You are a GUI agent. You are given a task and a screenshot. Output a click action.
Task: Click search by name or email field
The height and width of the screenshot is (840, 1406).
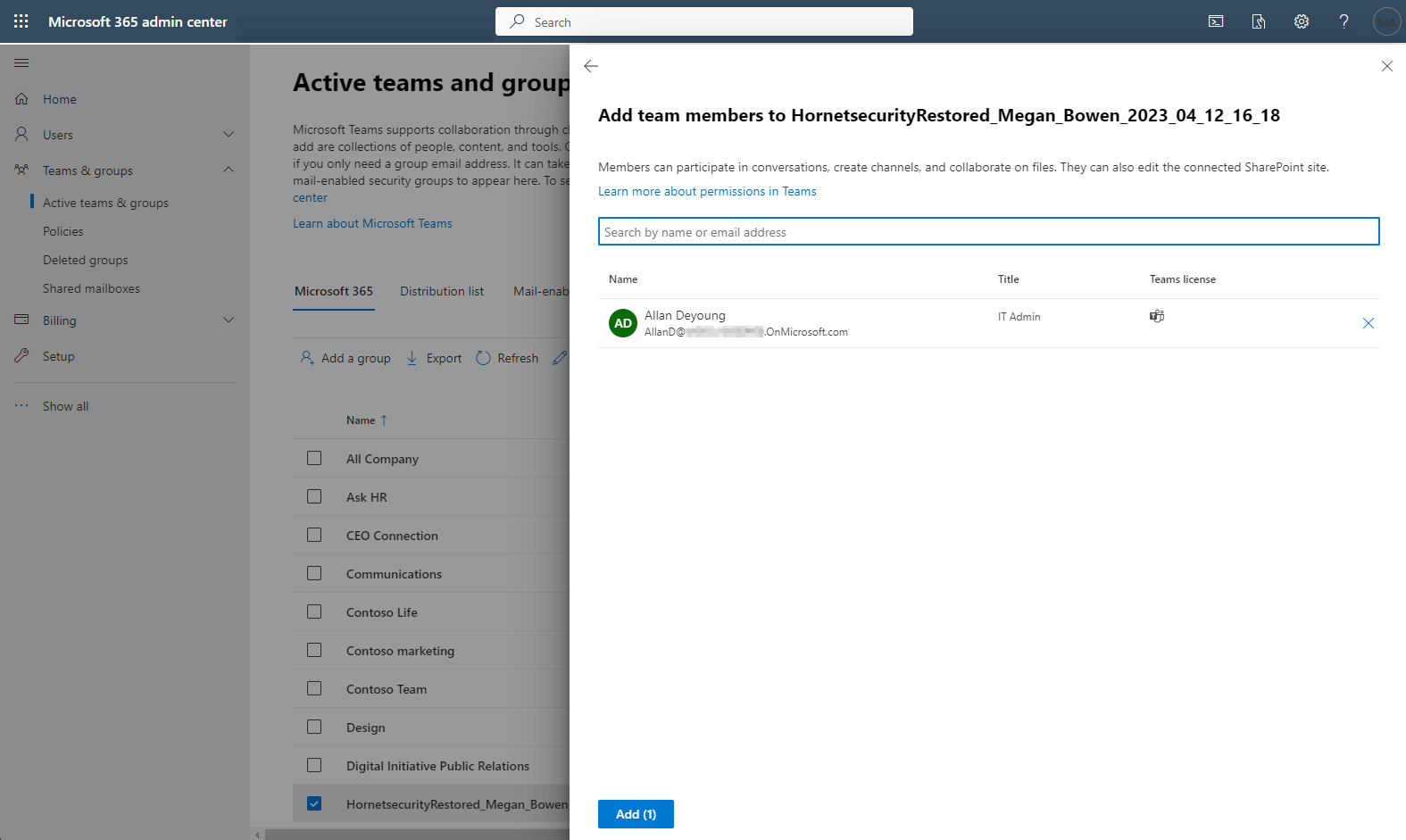(989, 231)
